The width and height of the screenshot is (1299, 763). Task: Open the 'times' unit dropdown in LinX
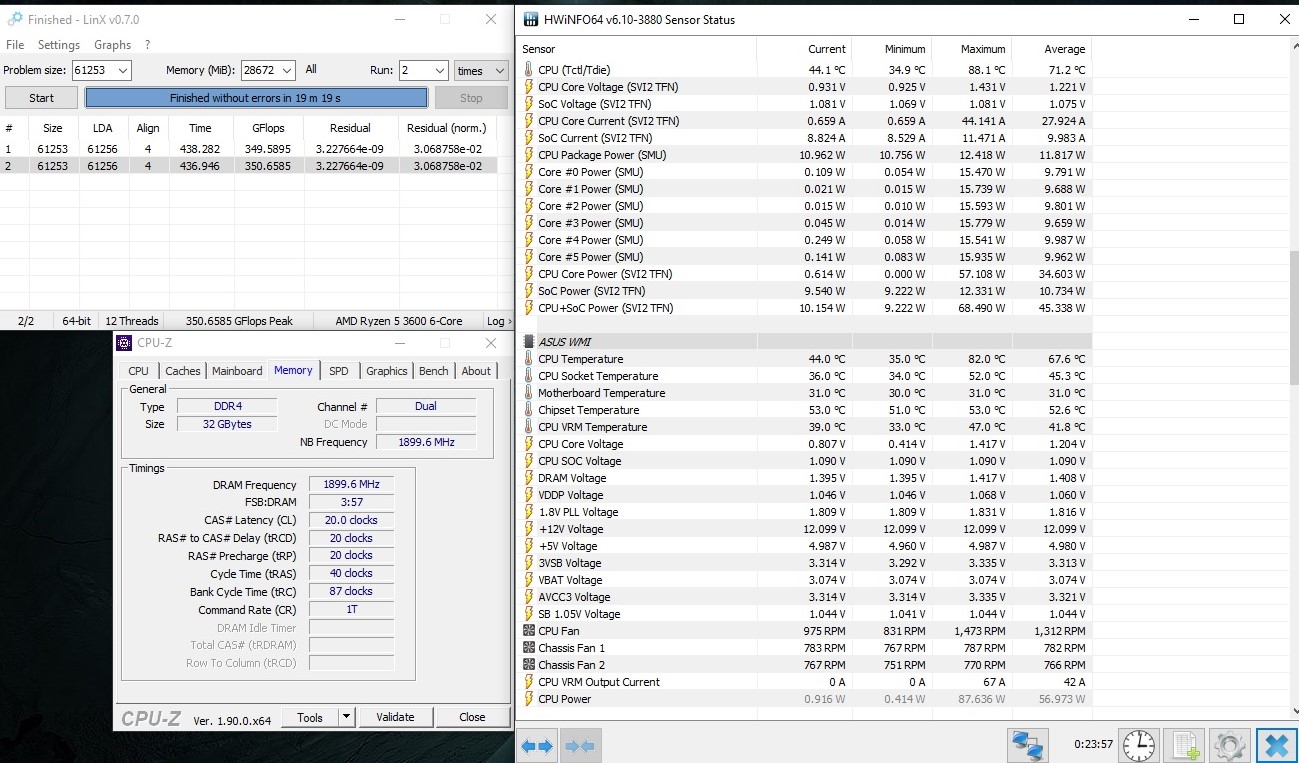[x=500, y=70]
